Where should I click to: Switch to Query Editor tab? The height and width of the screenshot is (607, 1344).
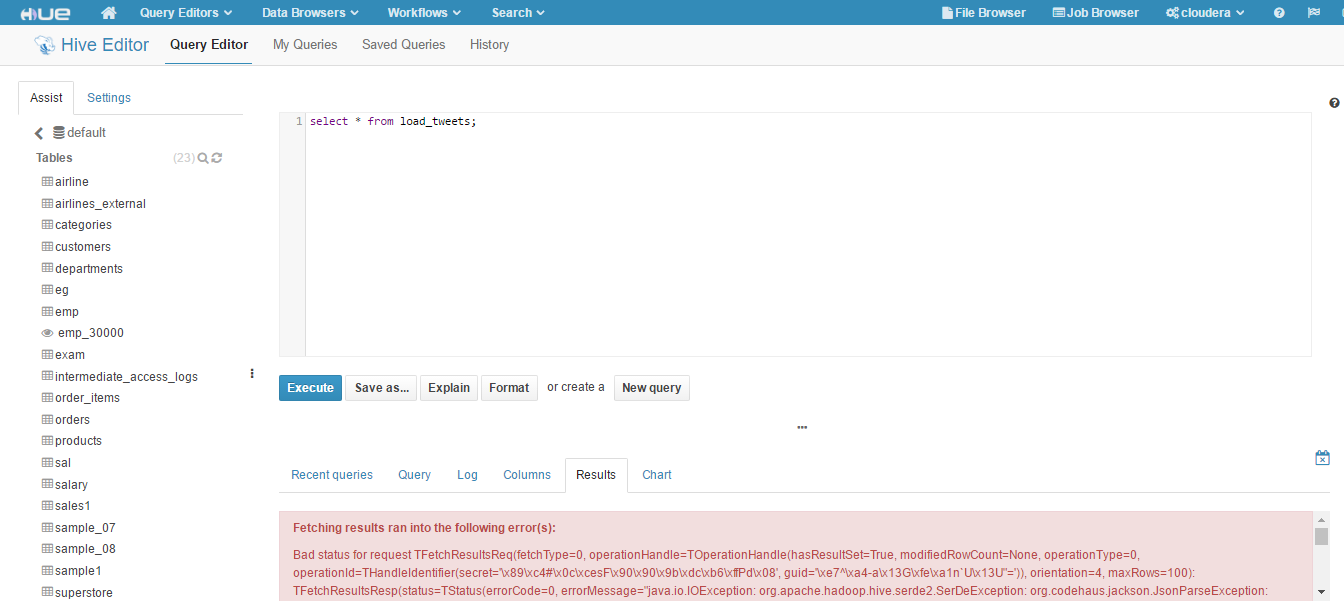click(209, 45)
